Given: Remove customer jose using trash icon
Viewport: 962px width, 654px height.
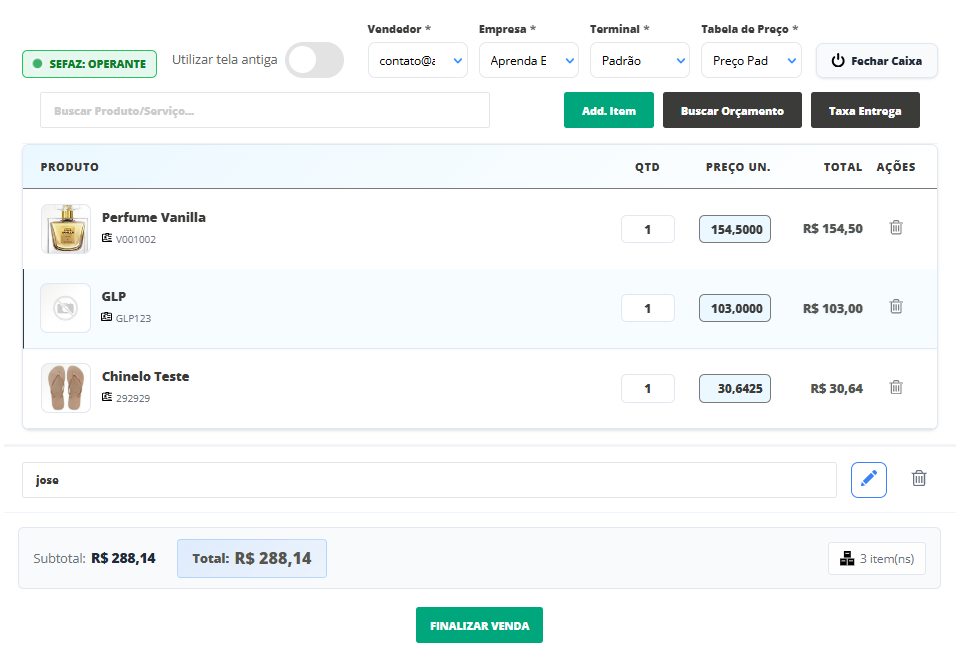Looking at the screenshot, I should pos(919,479).
